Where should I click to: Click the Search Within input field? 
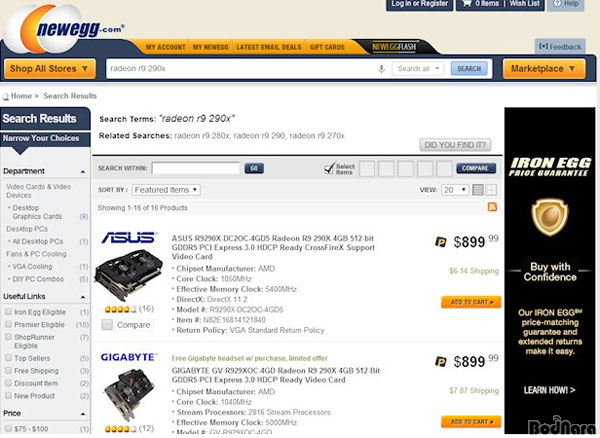(x=196, y=168)
